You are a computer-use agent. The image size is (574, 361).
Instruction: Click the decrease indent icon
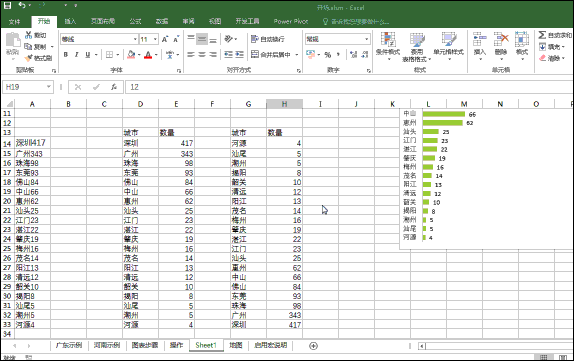(228, 55)
